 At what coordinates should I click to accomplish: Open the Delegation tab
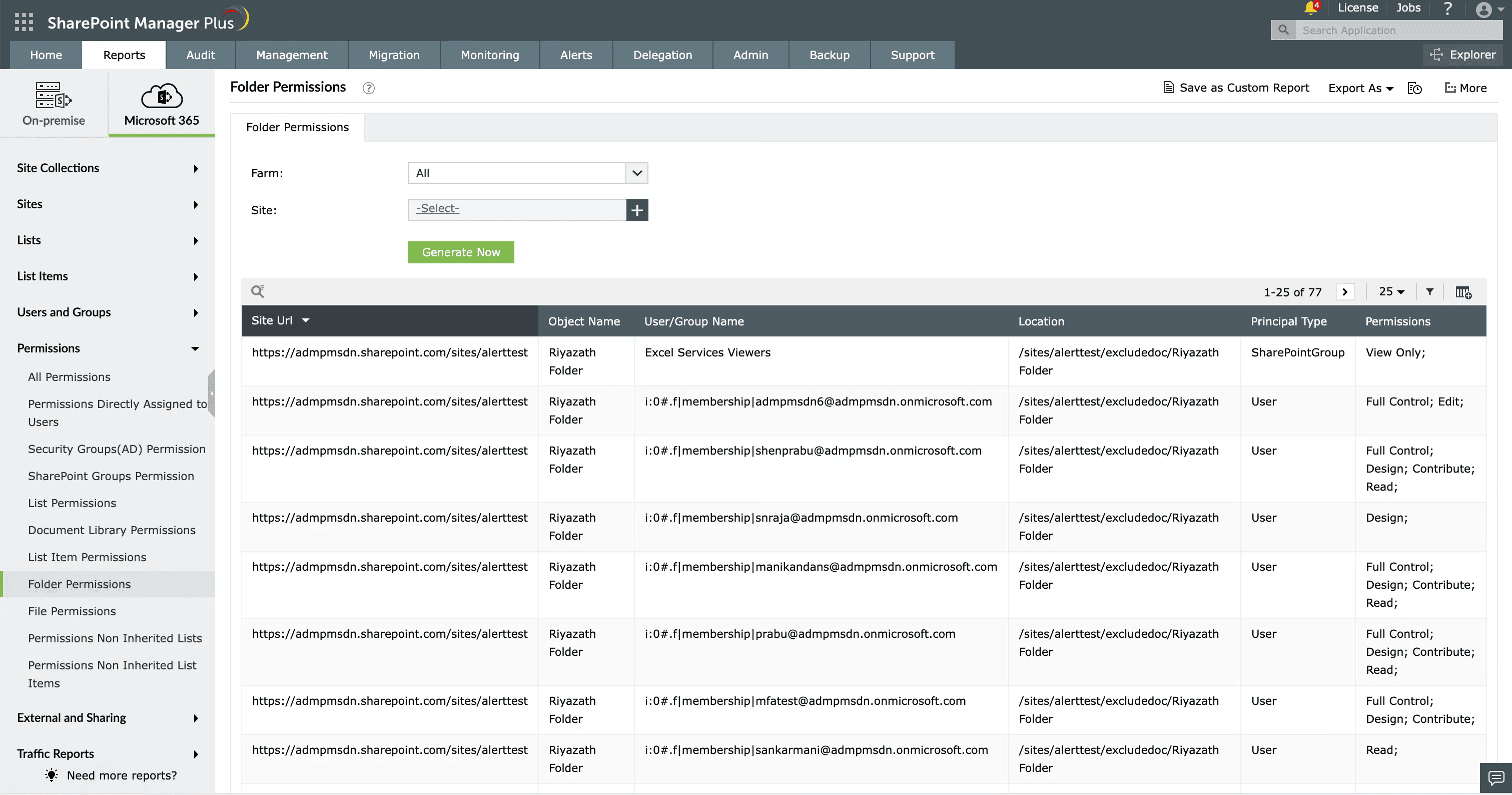point(662,55)
